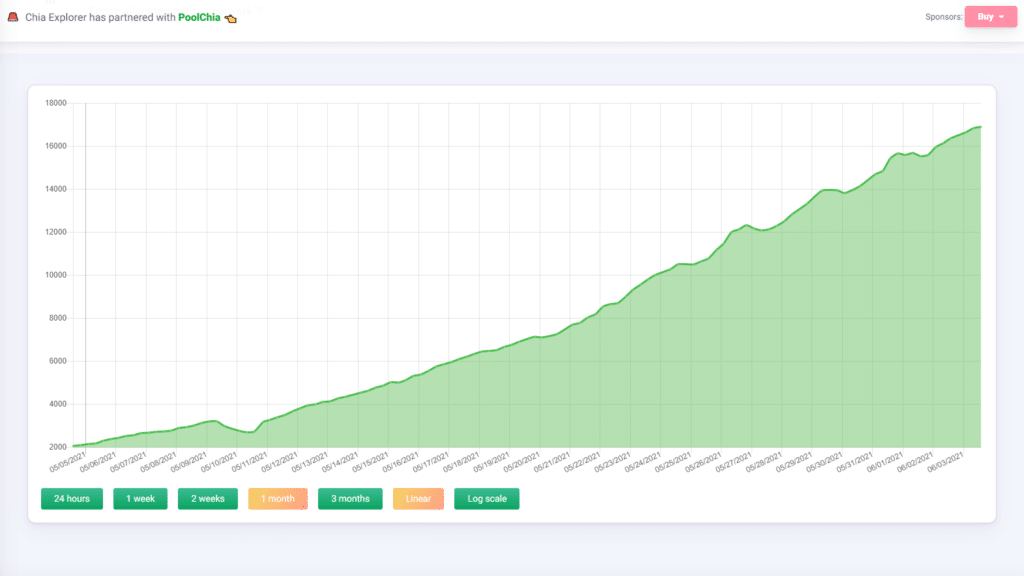Select the 3 months range button
This screenshot has width=1024, height=576.
[350, 499]
